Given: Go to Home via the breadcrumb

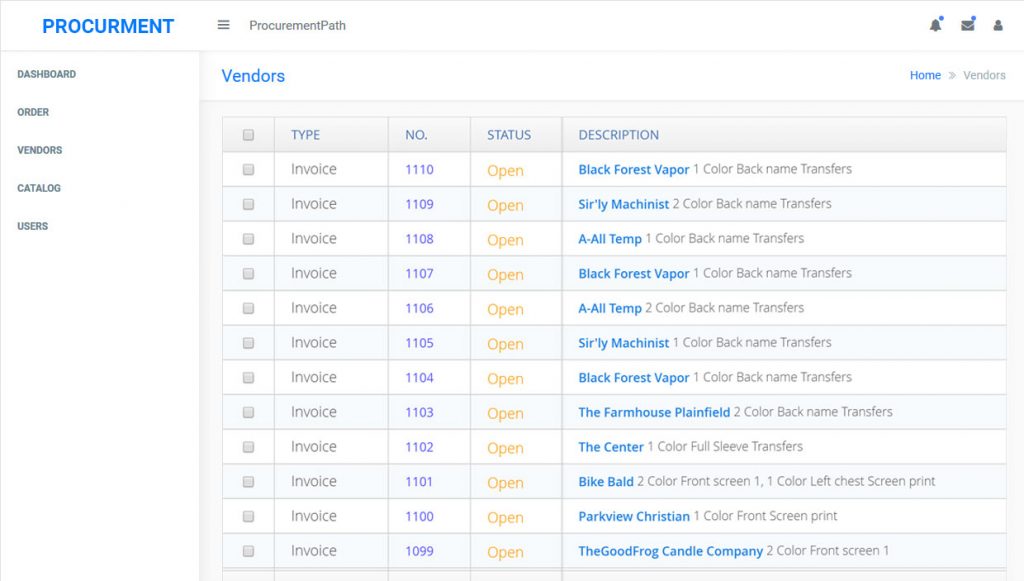Looking at the screenshot, I should 925,75.
